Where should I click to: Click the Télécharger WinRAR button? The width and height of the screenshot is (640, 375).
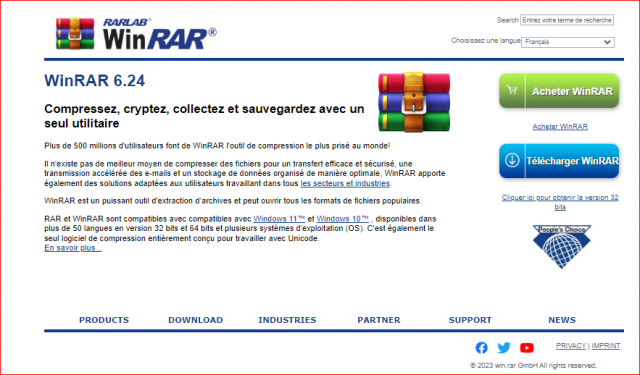(x=559, y=161)
